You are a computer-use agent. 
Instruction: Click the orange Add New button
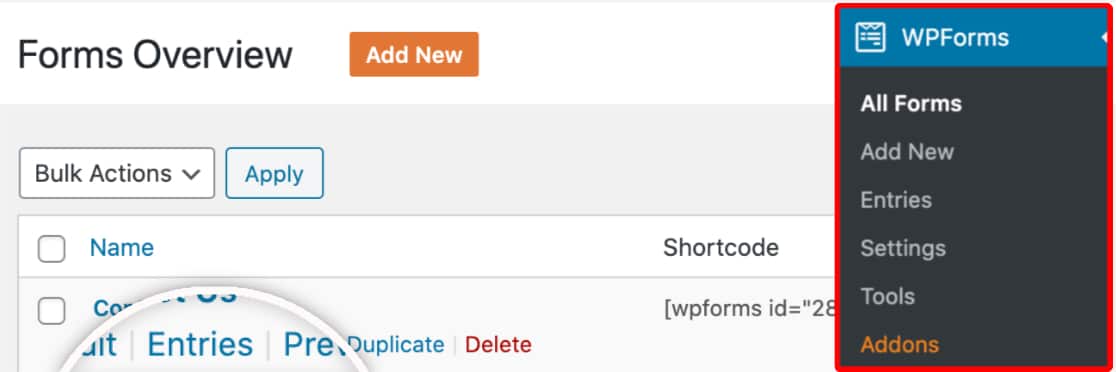[x=414, y=54]
